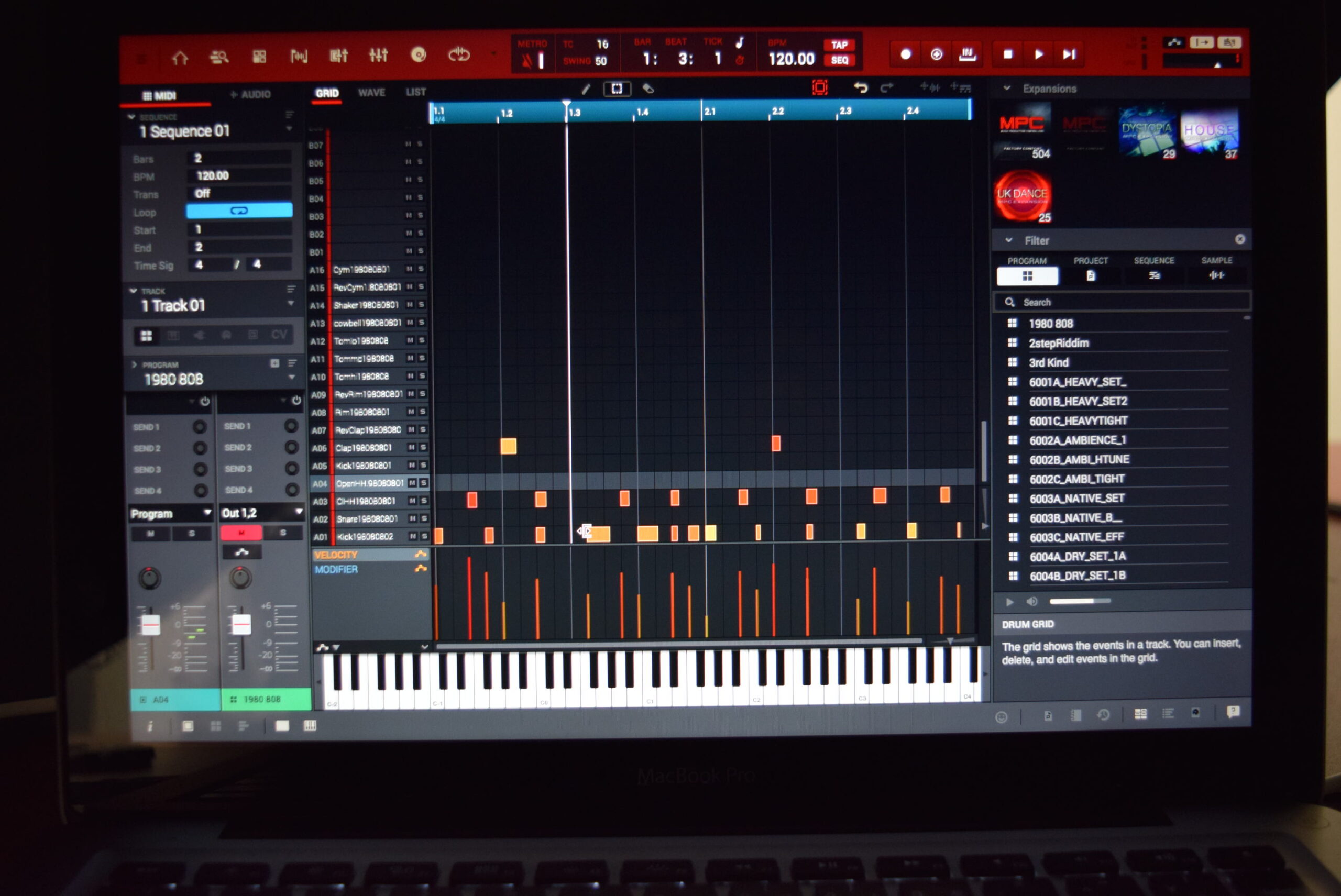1341x896 pixels.
Task: Select the VELOCITY lane
Action: point(370,554)
